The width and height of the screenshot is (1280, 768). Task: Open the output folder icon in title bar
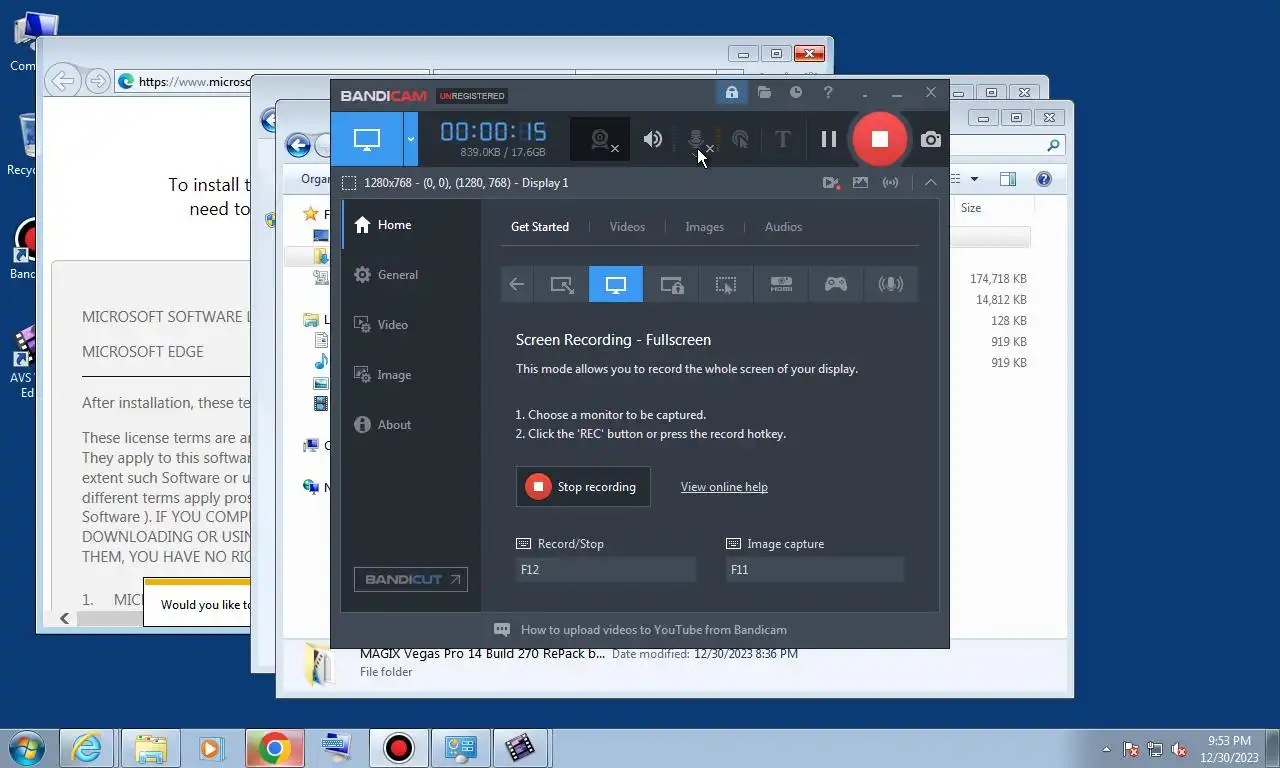pos(764,93)
